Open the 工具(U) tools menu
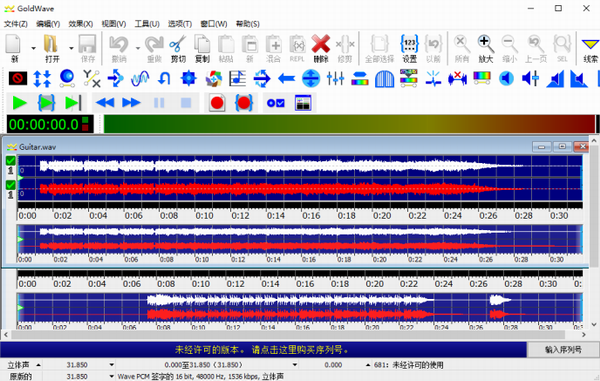Screen dimensions: 600x381 pyautogui.click(x=147, y=24)
